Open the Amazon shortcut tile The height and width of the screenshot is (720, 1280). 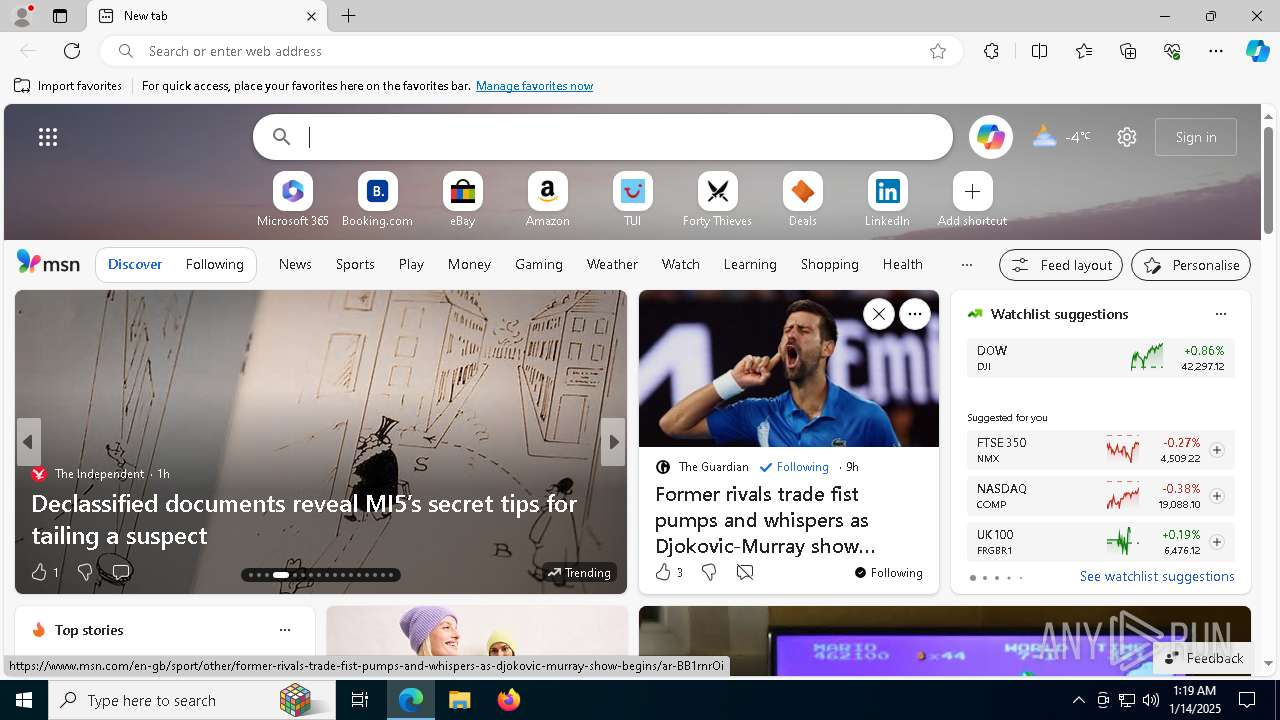point(547,199)
